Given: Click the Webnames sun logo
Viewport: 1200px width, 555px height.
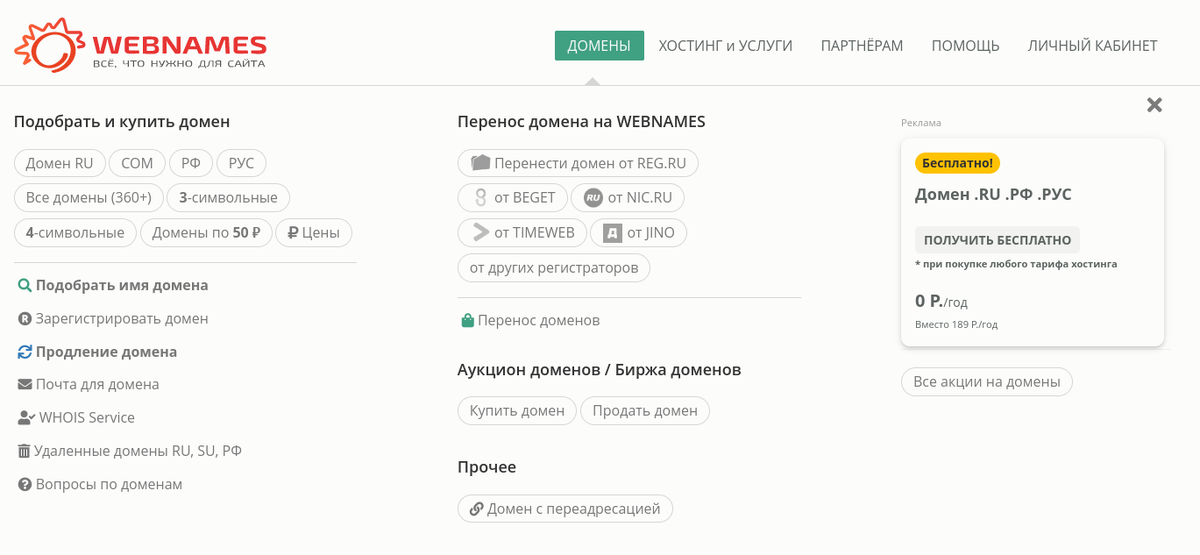Looking at the screenshot, I should (x=50, y=45).
